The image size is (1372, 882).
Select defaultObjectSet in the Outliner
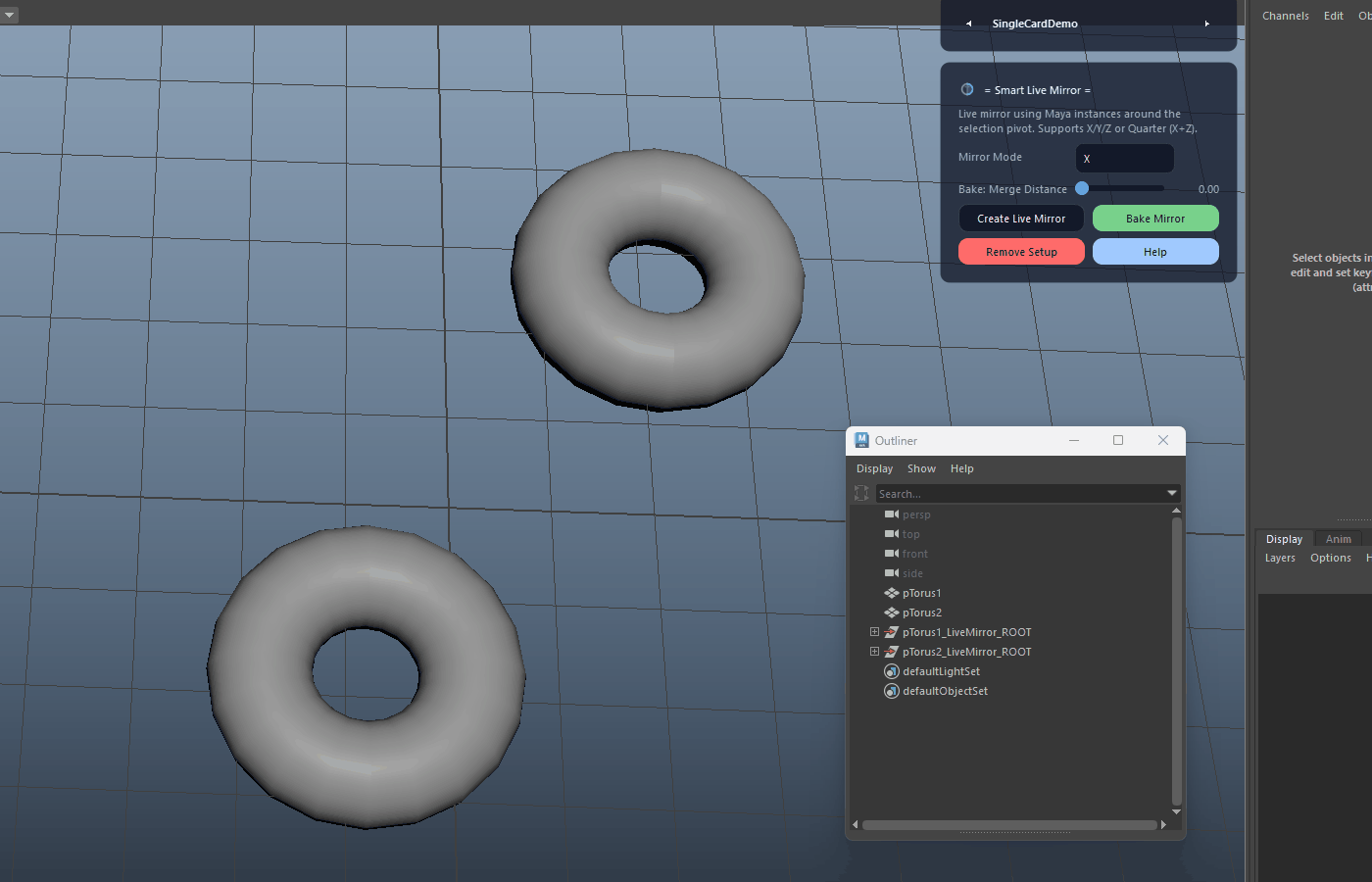coord(945,691)
